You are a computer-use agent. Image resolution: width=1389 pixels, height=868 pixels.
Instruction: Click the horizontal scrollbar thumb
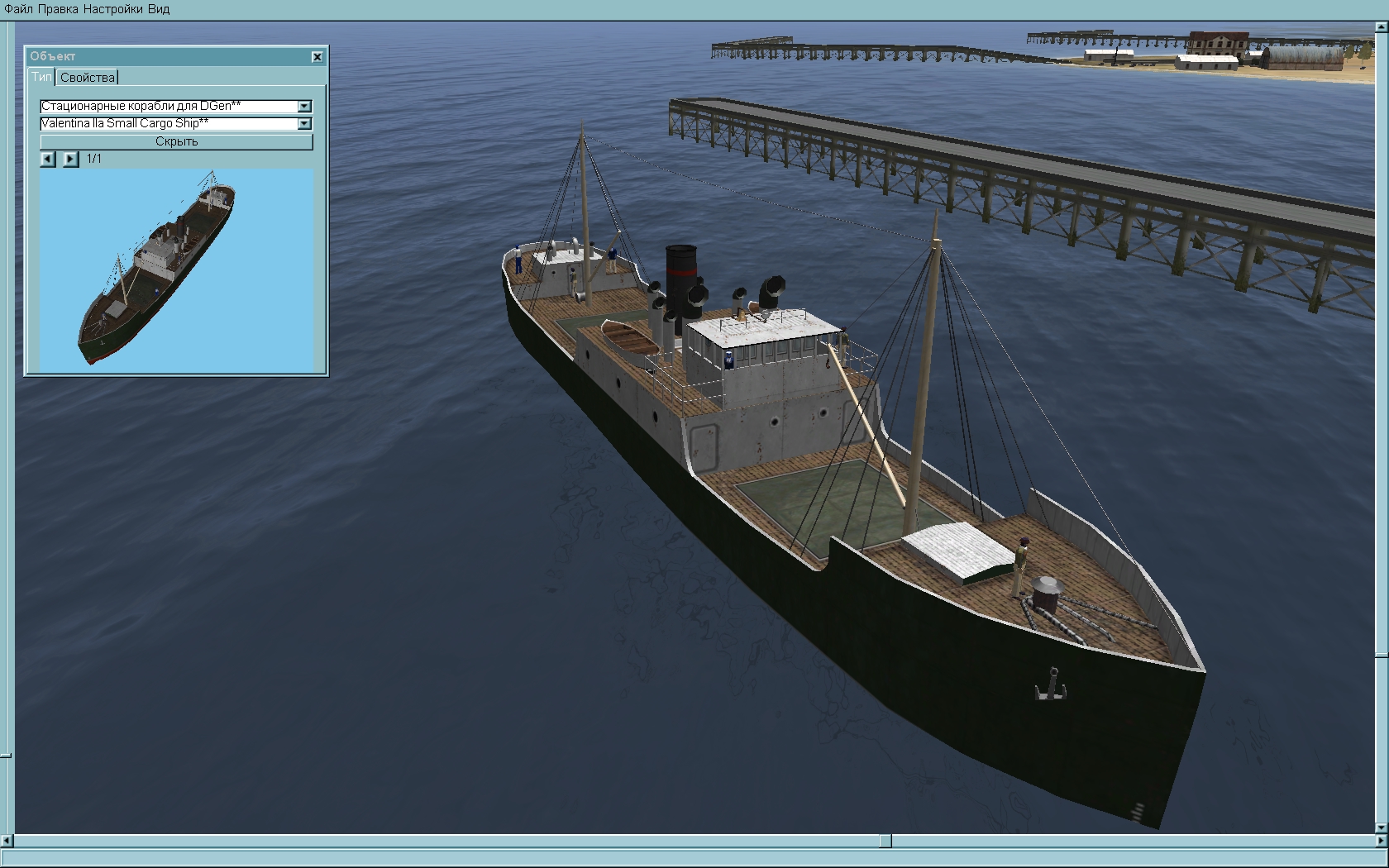click(885, 841)
